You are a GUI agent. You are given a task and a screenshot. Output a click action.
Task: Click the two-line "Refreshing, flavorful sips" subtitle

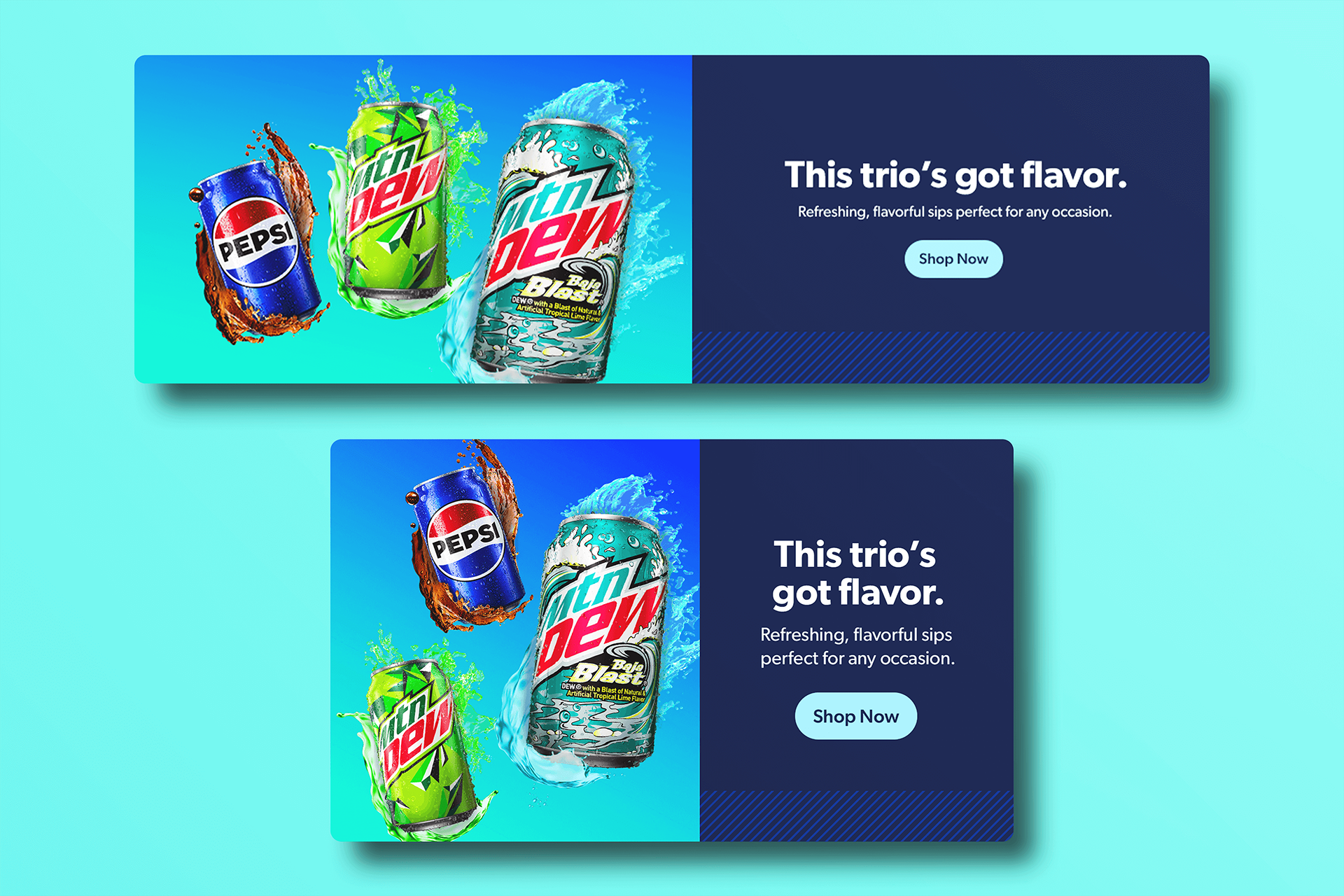[857, 646]
